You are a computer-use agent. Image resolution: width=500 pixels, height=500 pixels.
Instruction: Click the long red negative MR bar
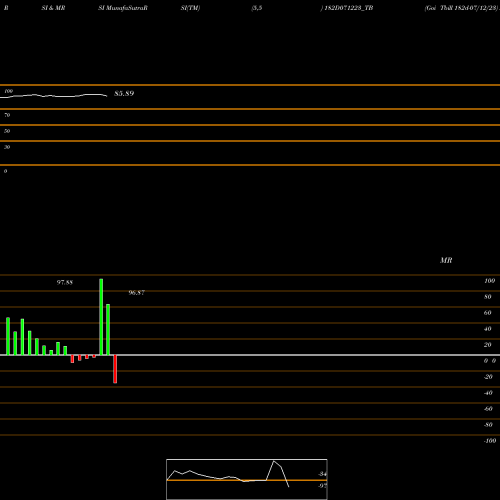coord(115,369)
